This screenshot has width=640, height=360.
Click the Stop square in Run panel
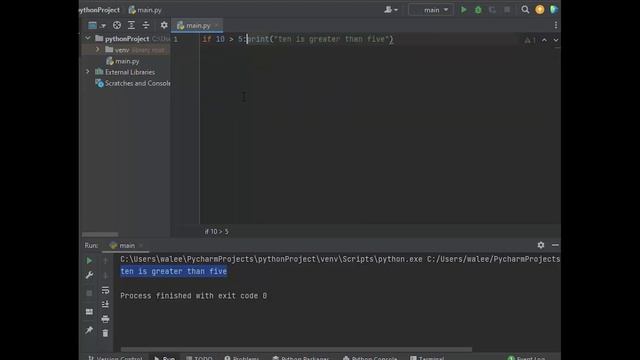(89, 293)
